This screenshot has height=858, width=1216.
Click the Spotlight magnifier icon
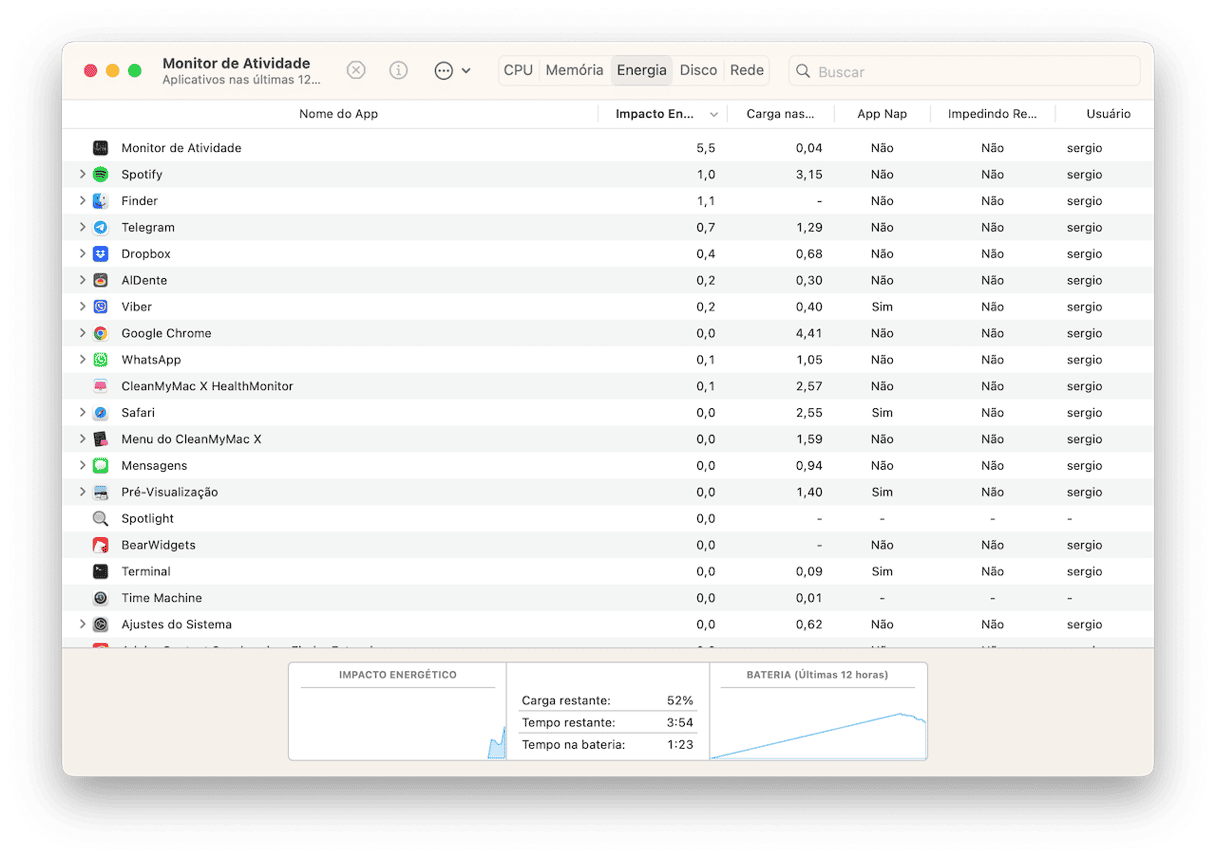click(100, 519)
